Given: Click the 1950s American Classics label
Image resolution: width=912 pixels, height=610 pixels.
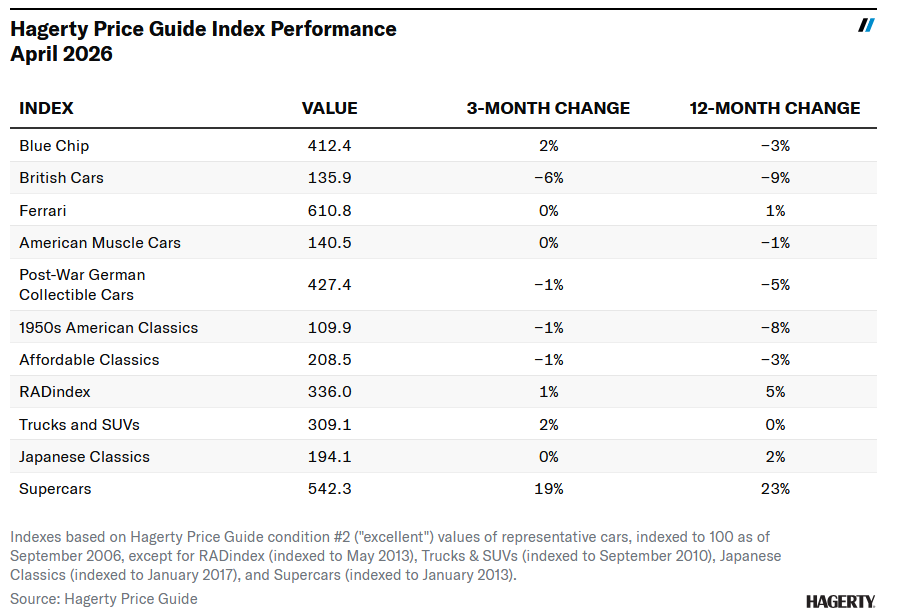Looking at the screenshot, I should pyautogui.click(x=108, y=328).
